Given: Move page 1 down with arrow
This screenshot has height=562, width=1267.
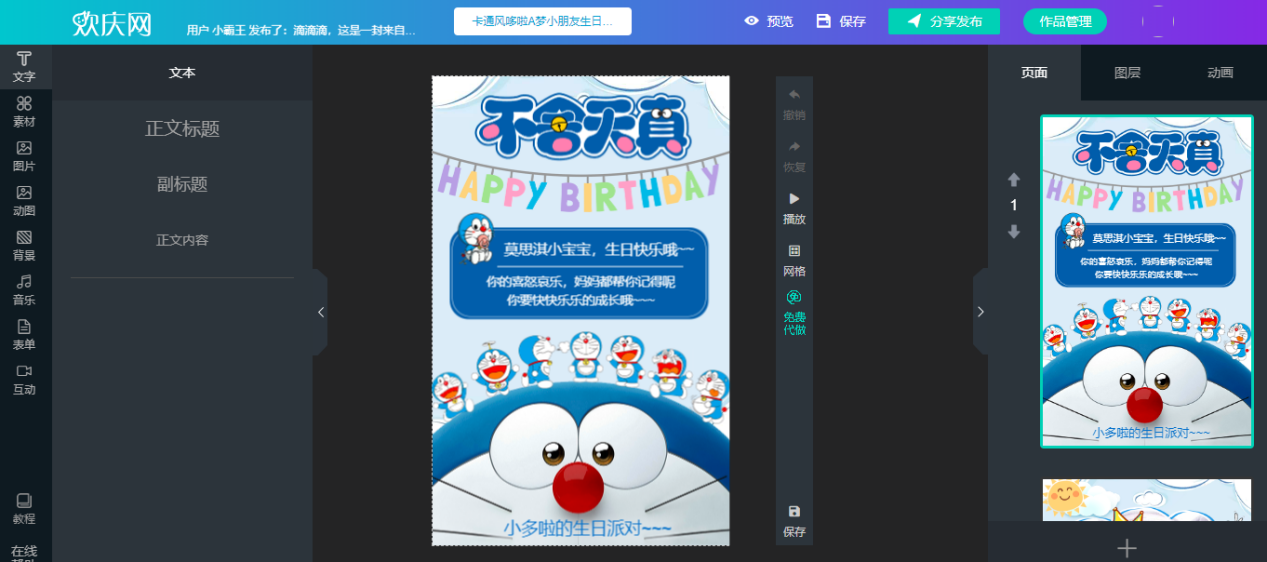Looking at the screenshot, I should (1014, 232).
